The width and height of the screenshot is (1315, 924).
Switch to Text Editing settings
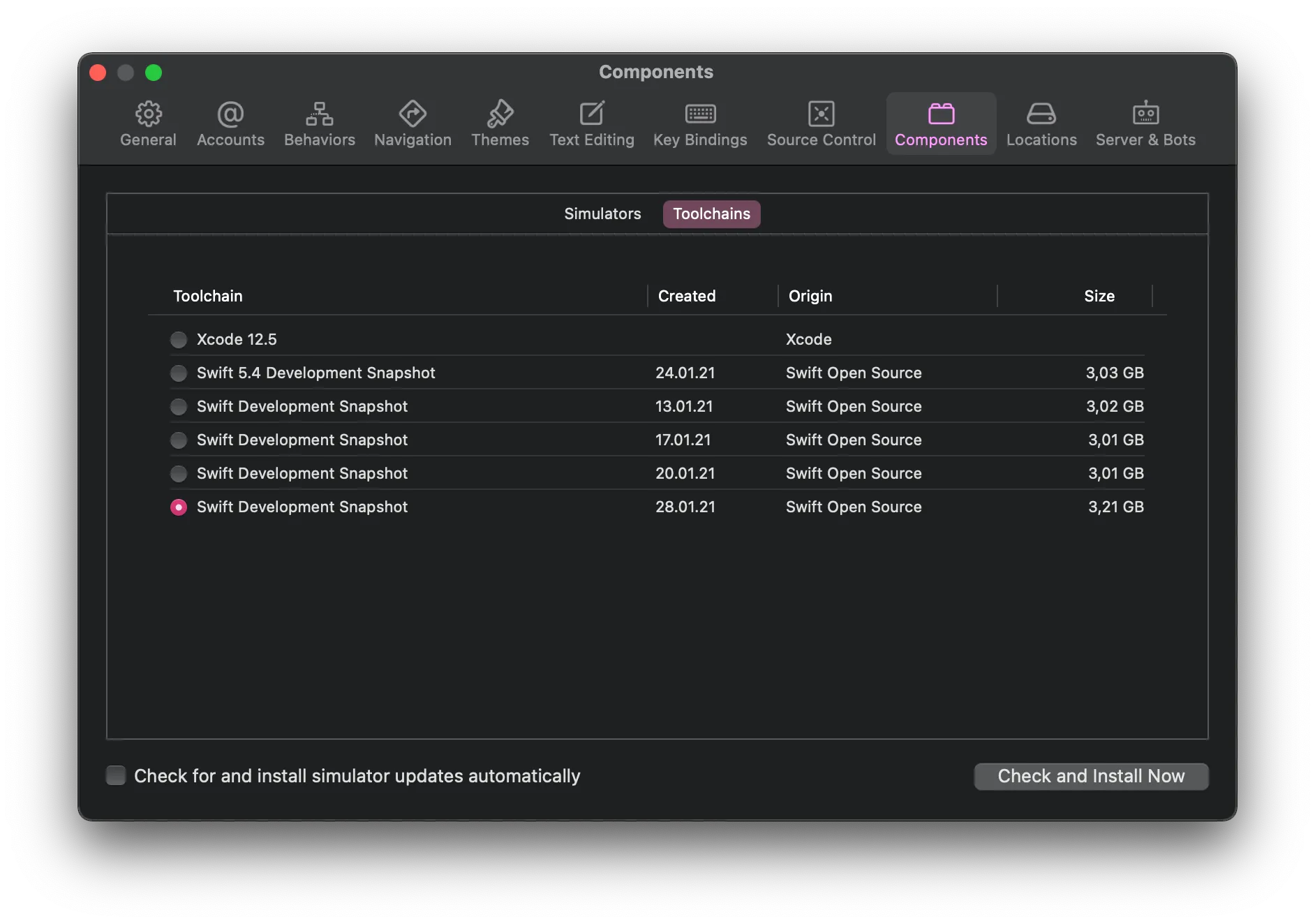[591, 123]
